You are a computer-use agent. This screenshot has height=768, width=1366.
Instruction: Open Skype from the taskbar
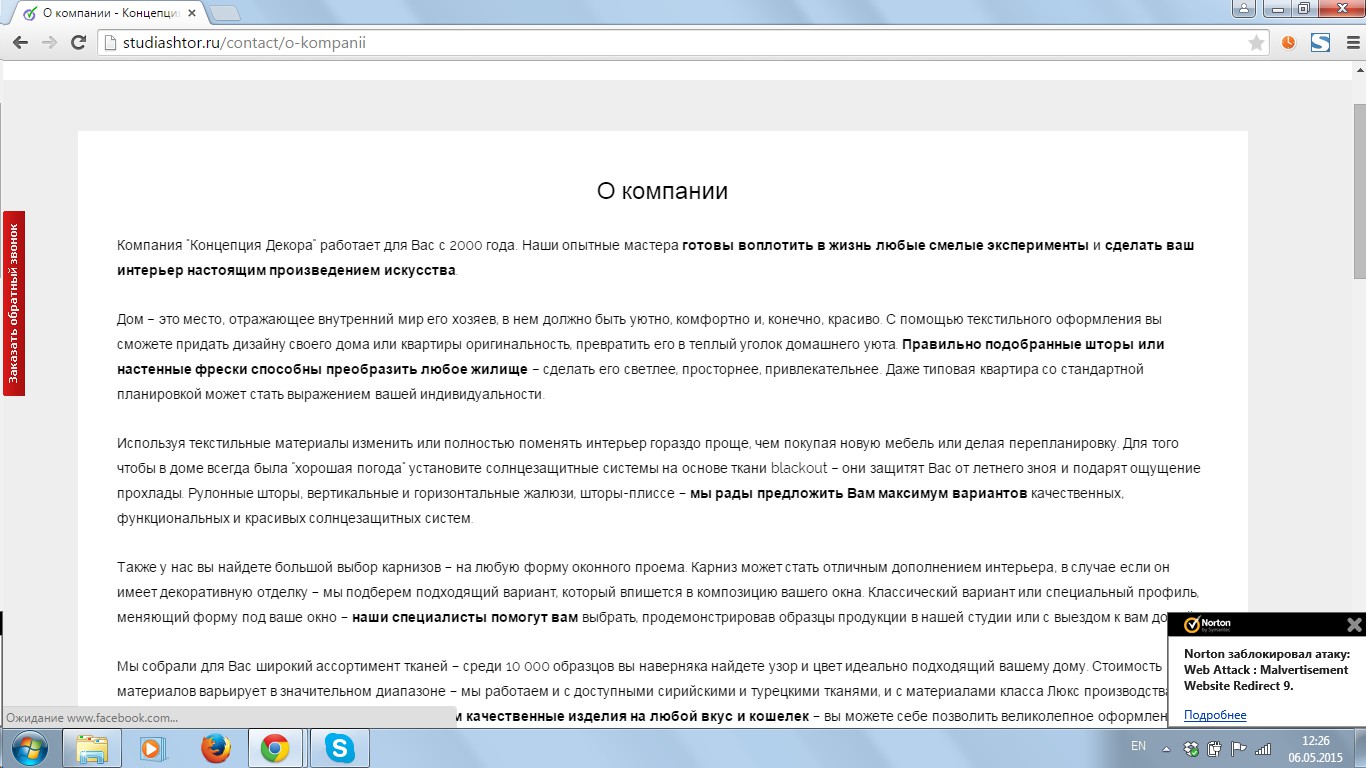(x=339, y=748)
